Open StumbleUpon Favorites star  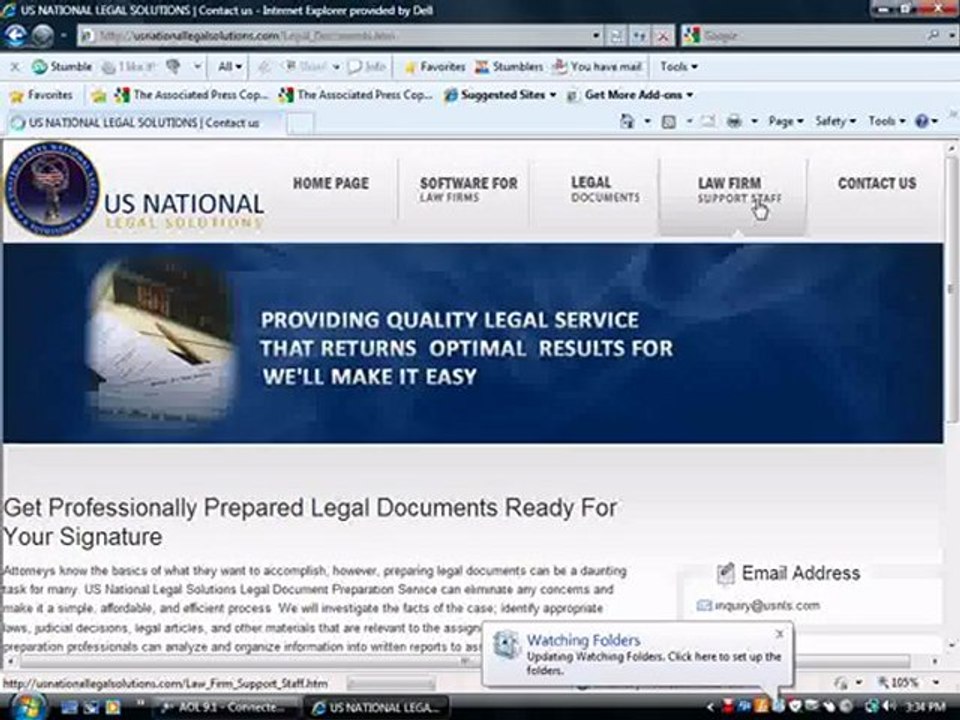point(435,67)
